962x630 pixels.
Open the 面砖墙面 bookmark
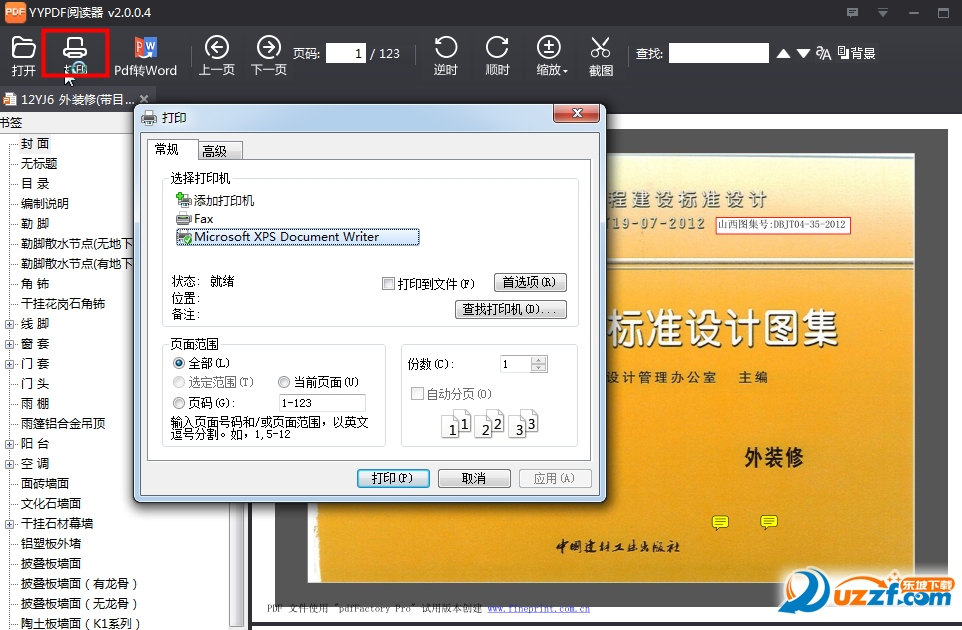tap(45, 483)
